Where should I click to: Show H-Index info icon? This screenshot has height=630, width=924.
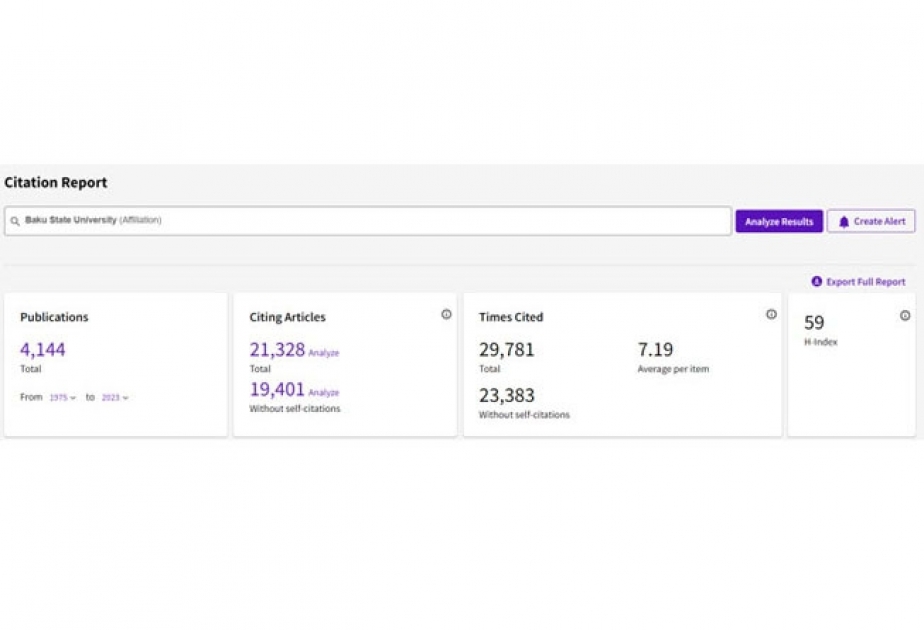(x=905, y=316)
